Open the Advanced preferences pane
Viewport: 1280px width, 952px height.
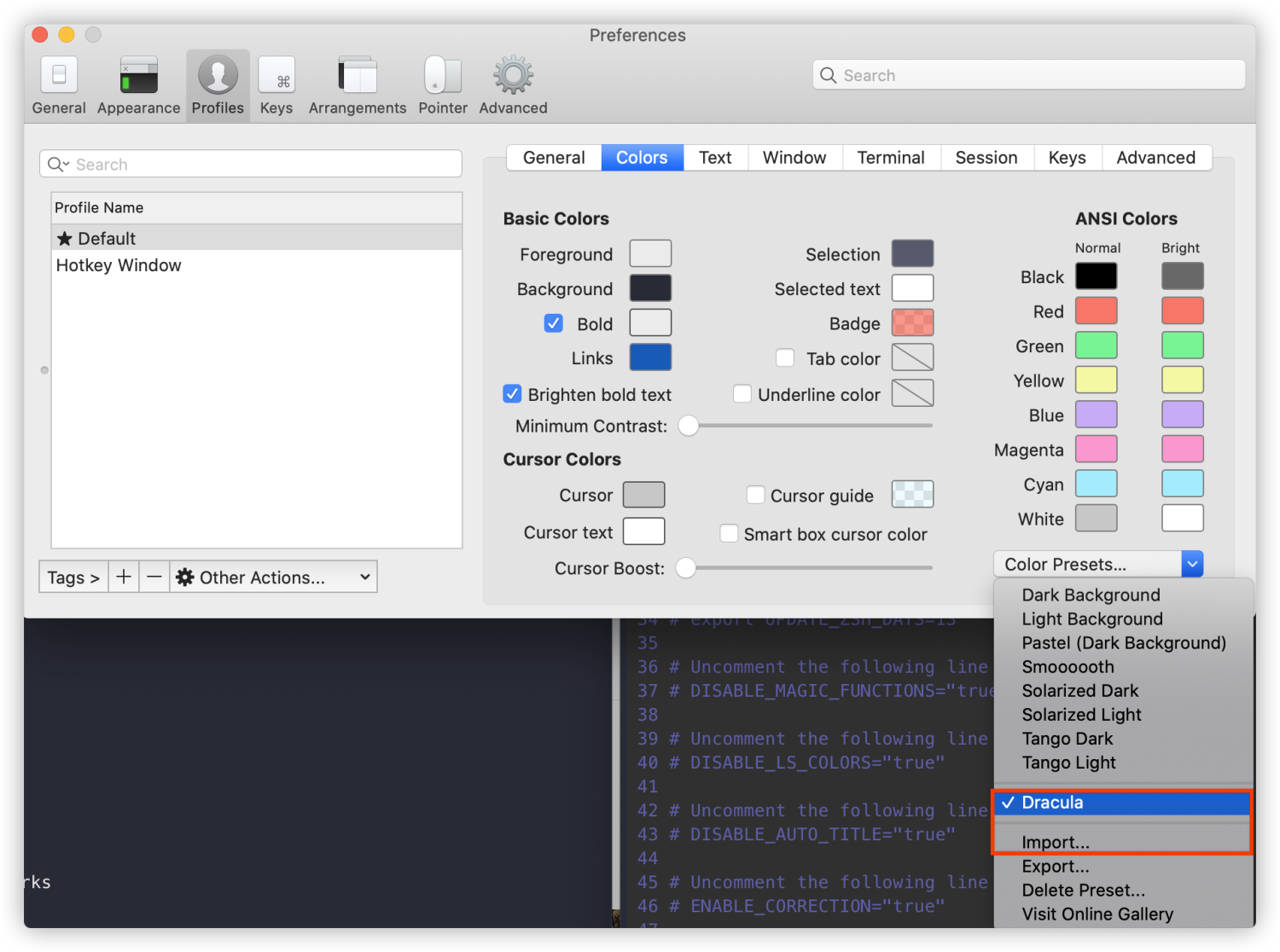[511, 84]
